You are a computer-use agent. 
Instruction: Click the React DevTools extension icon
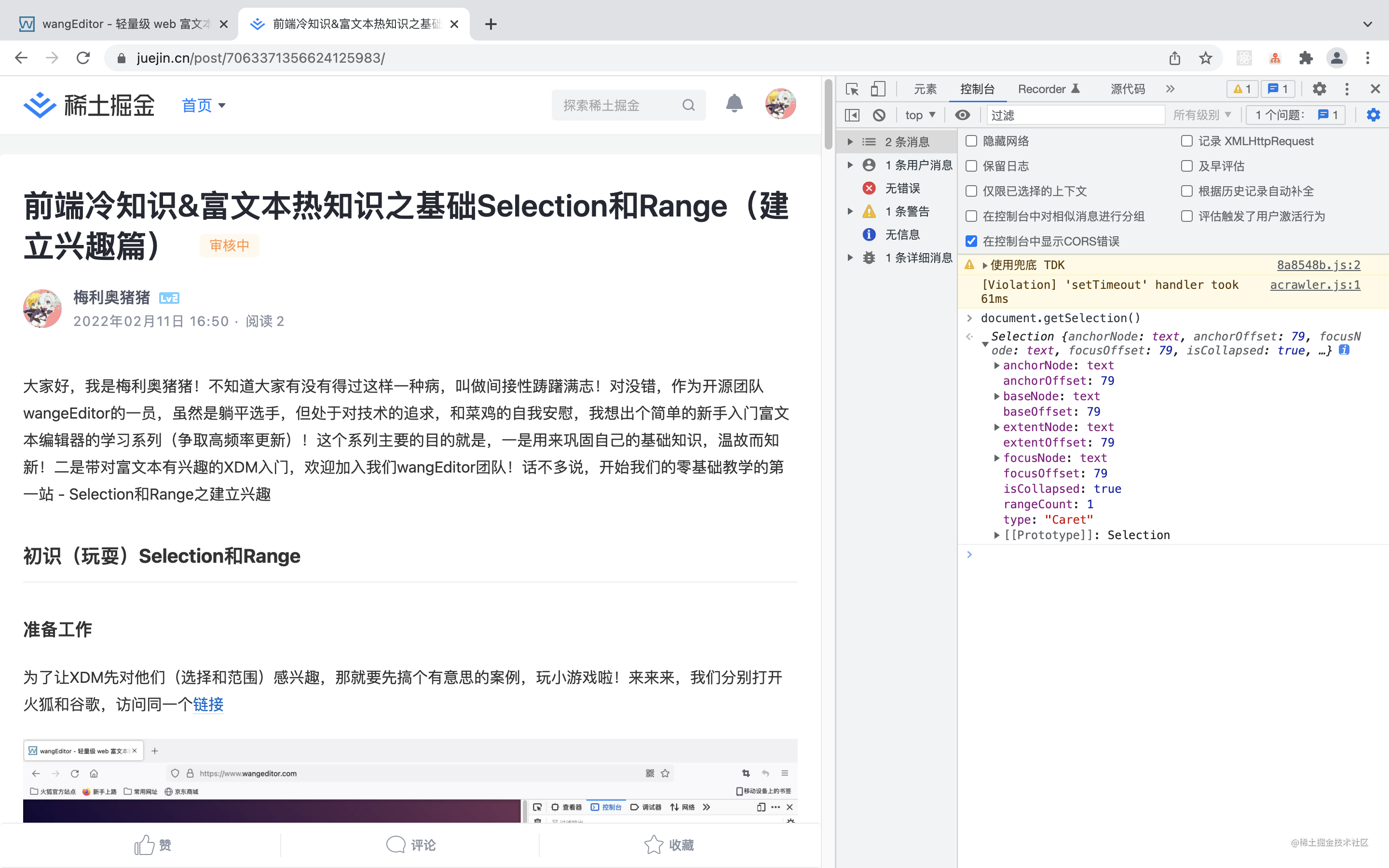click(1244, 58)
